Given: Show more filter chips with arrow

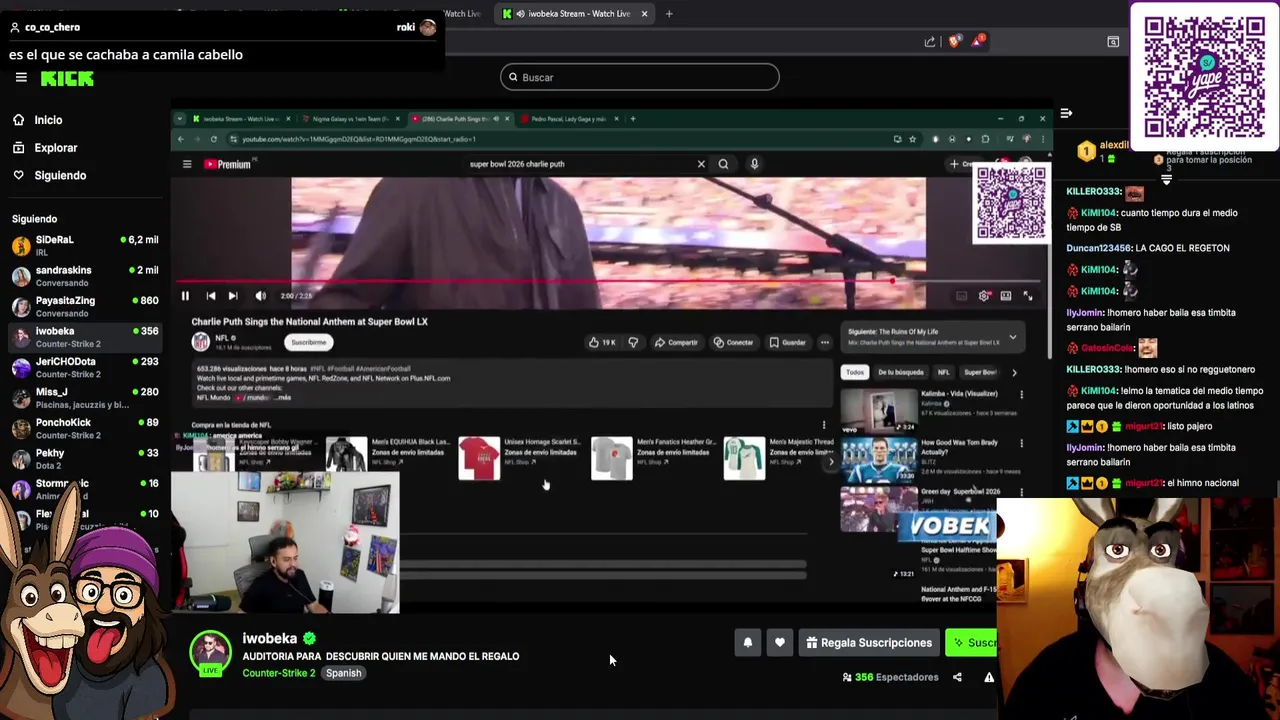Looking at the screenshot, I should click(x=1014, y=372).
